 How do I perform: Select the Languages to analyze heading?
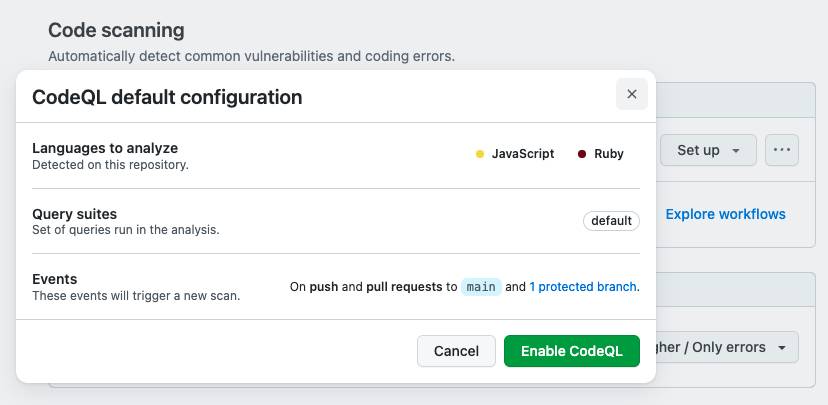105,148
